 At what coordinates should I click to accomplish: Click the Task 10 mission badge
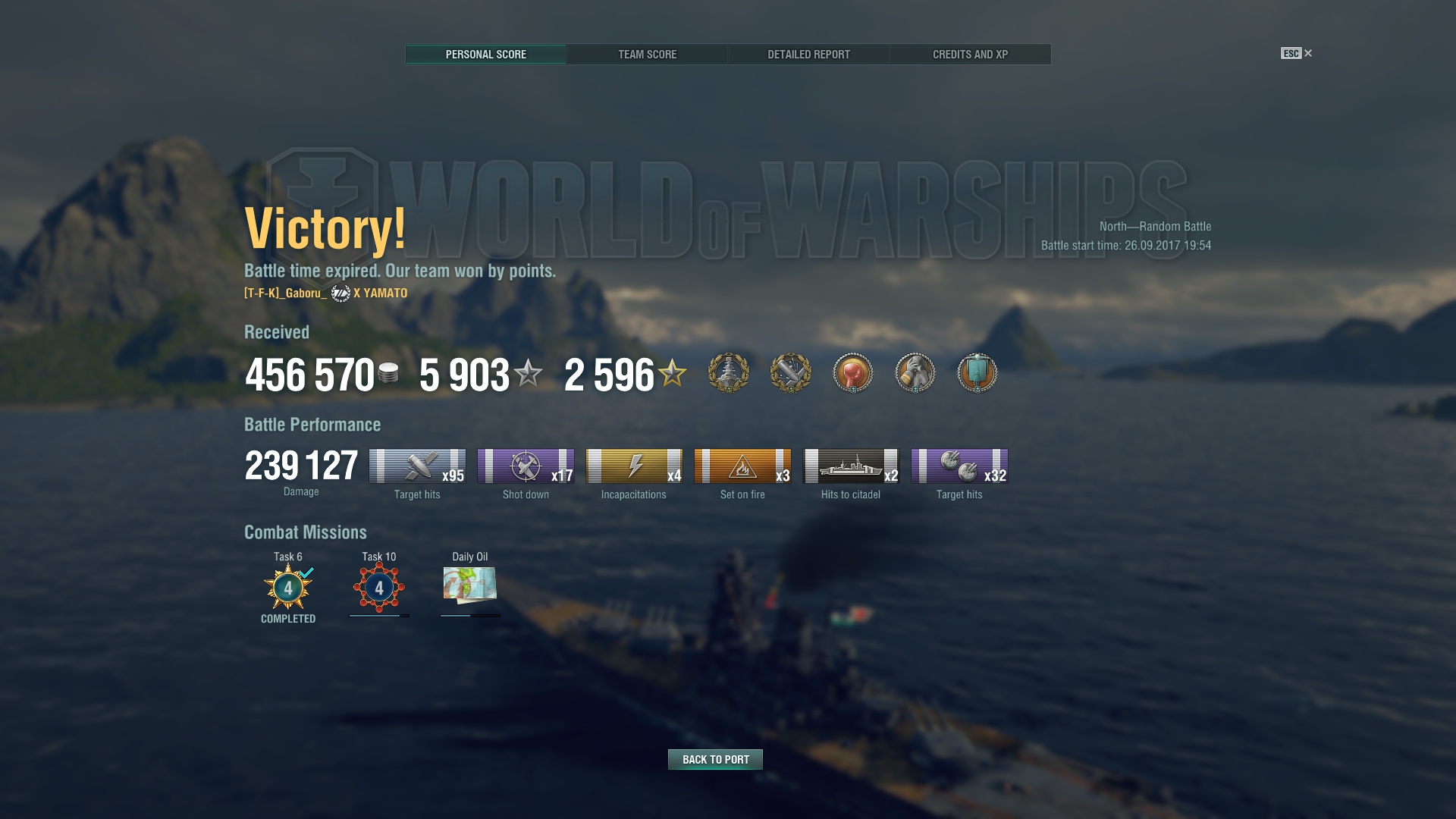click(x=379, y=587)
